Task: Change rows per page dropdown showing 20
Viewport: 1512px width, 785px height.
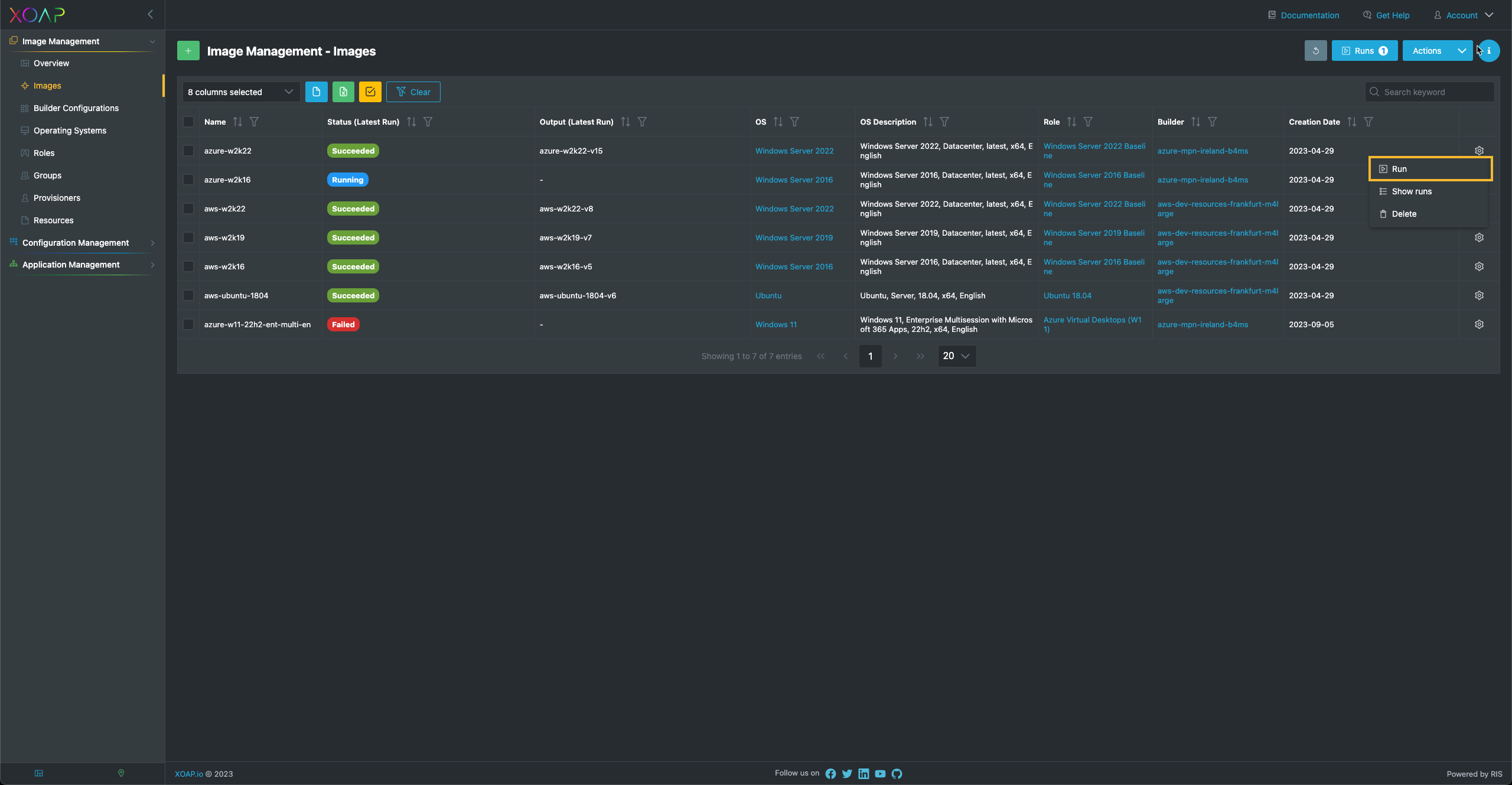Action: click(x=957, y=356)
